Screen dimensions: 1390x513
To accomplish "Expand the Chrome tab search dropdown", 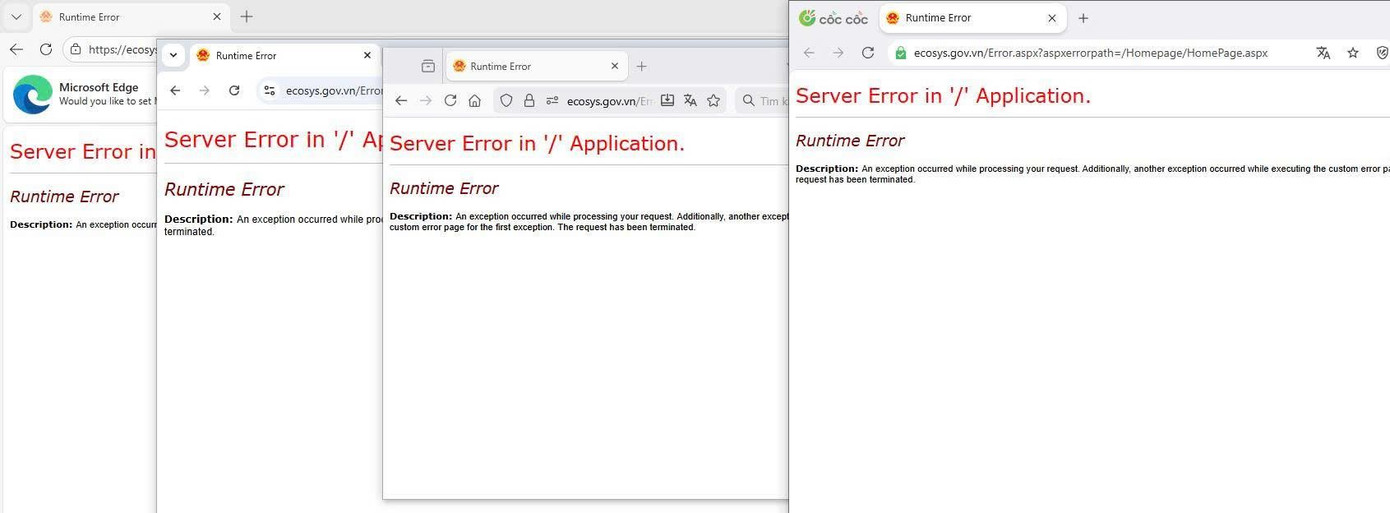I will click(x=174, y=56).
